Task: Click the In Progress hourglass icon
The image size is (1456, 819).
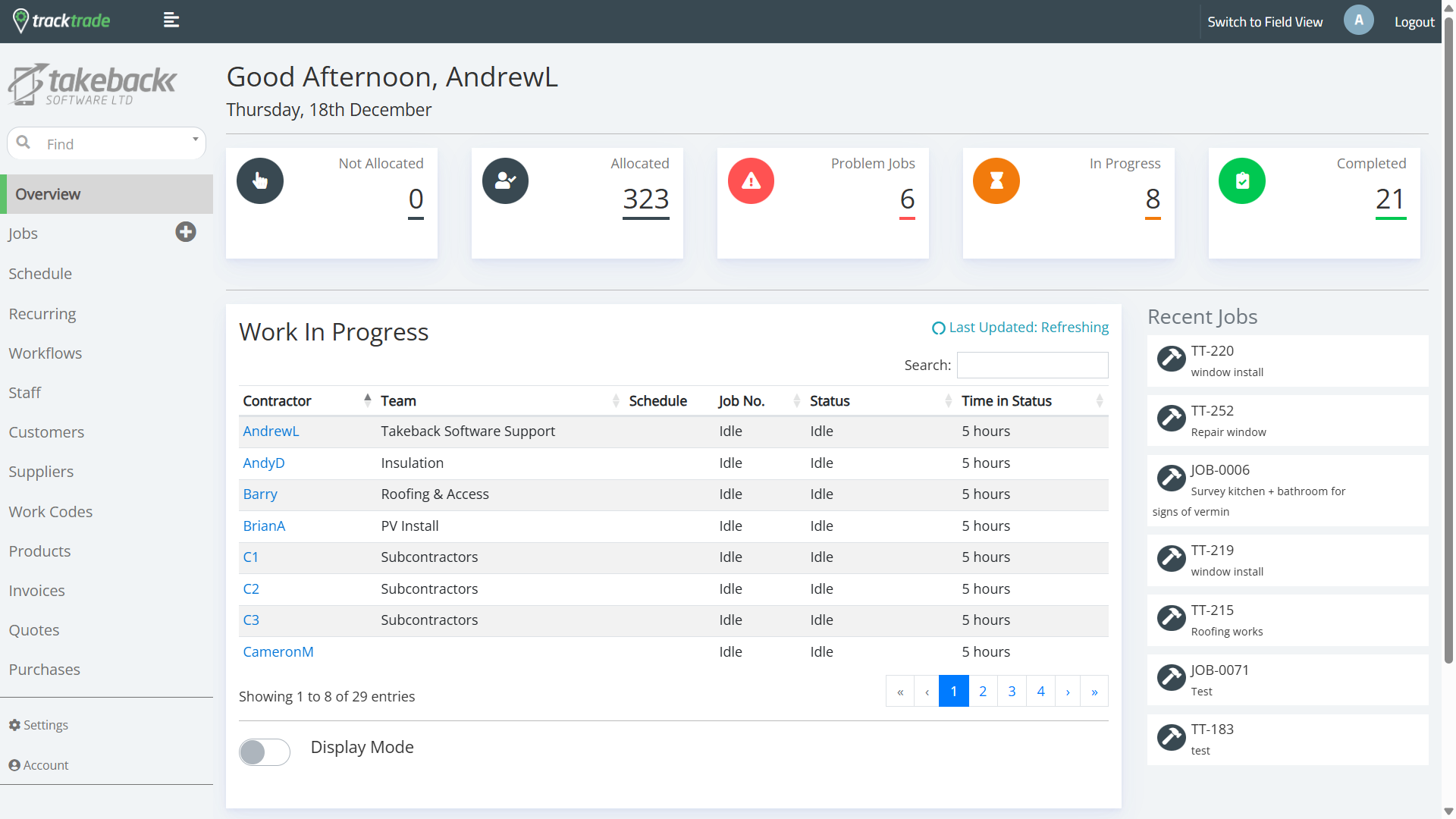Action: [x=996, y=181]
